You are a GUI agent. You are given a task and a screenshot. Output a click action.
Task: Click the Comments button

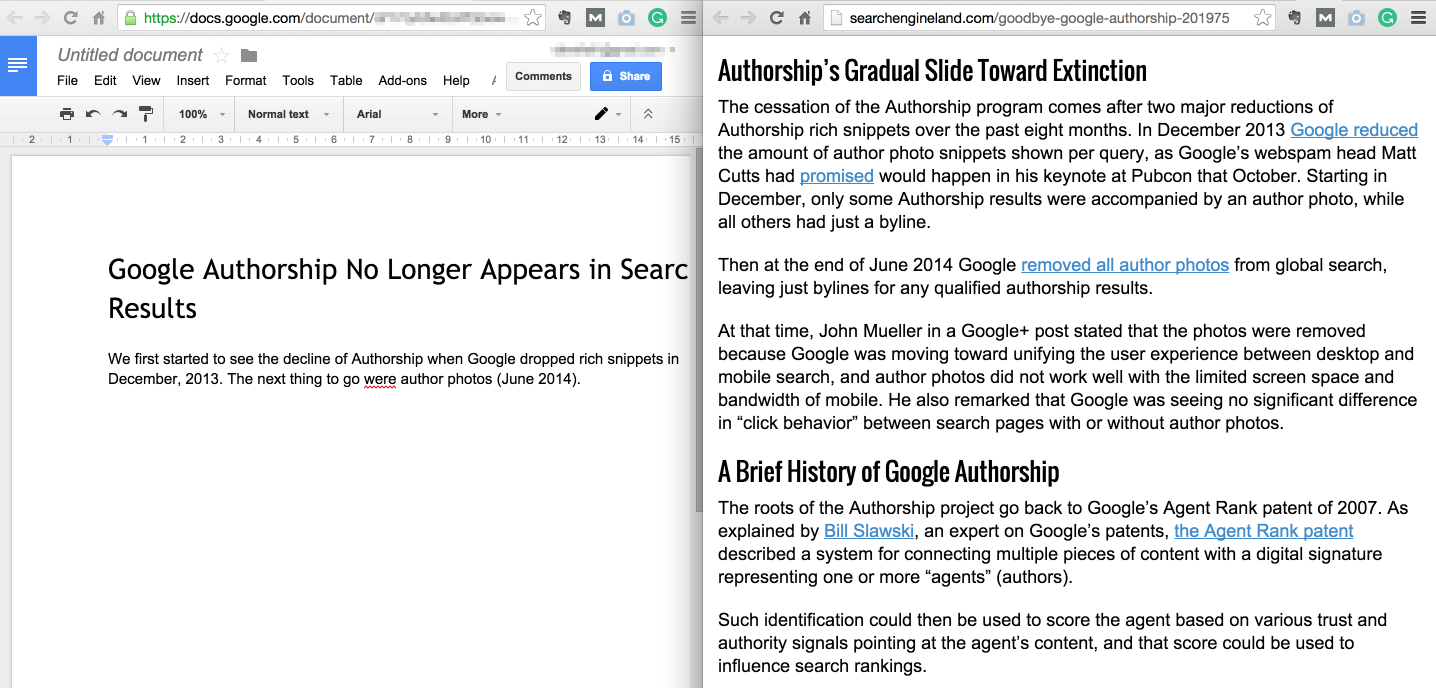click(543, 76)
